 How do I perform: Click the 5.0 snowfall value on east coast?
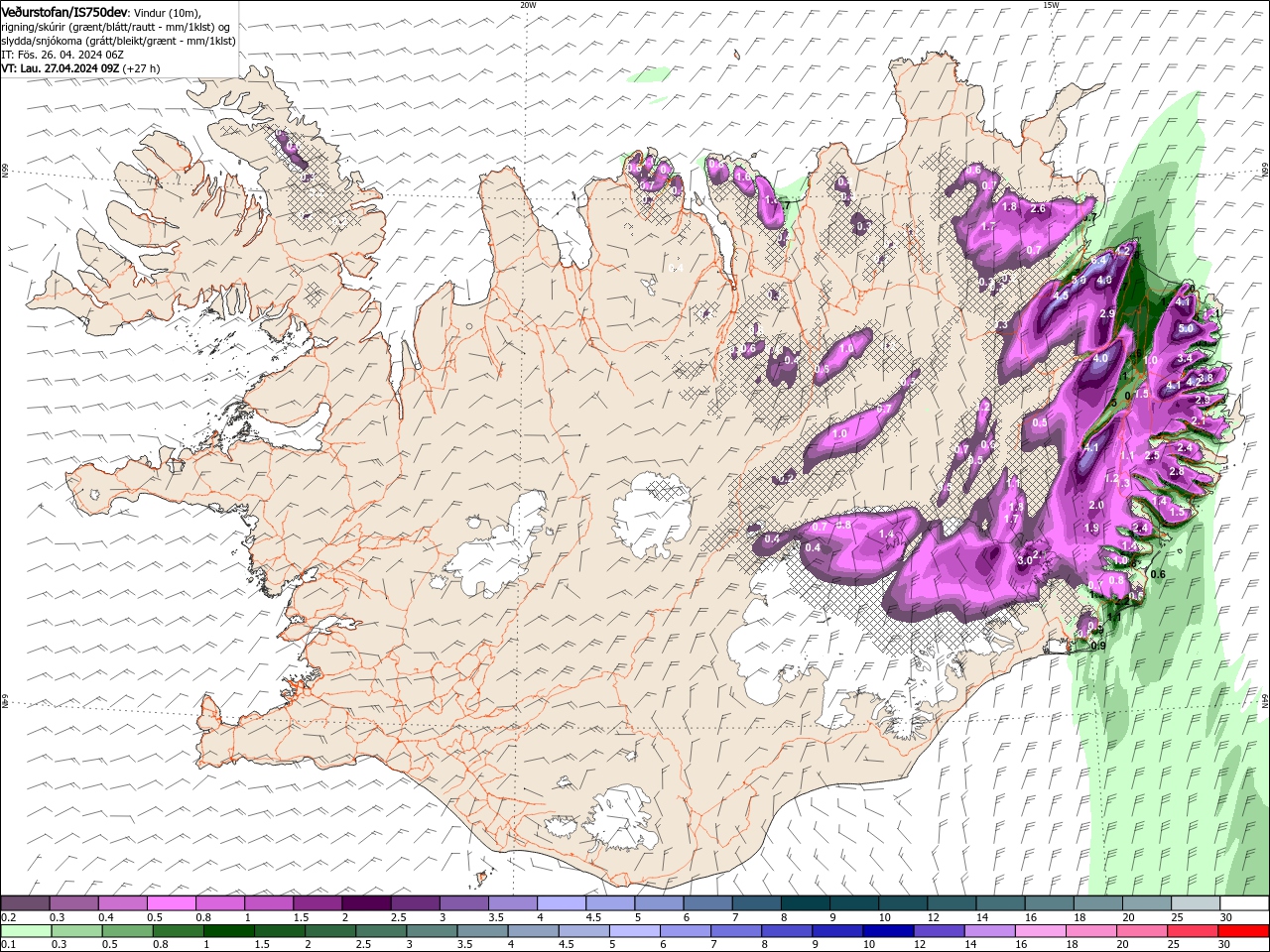1186,328
